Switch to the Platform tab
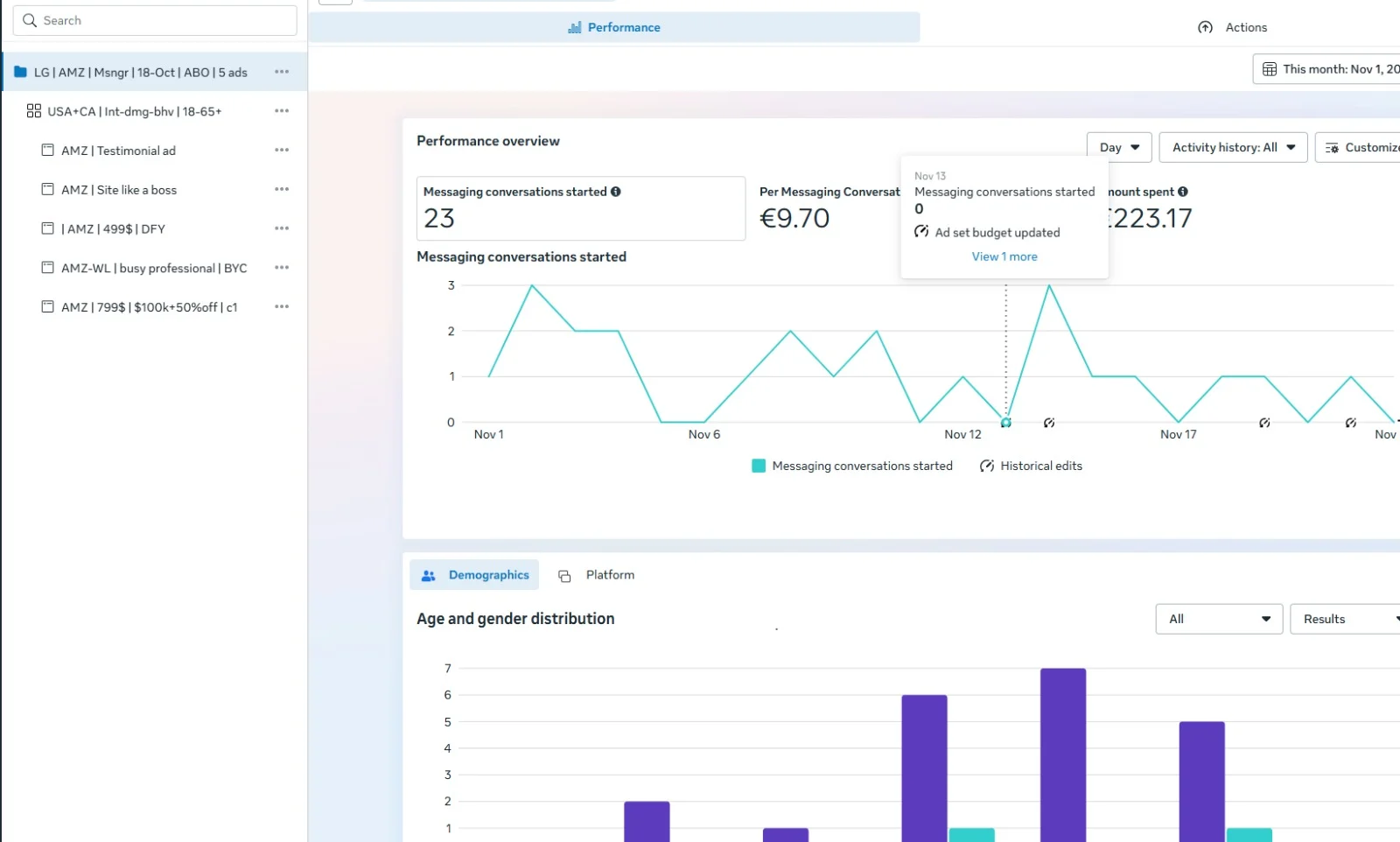This screenshot has width=1400, height=842. (597, 575)
